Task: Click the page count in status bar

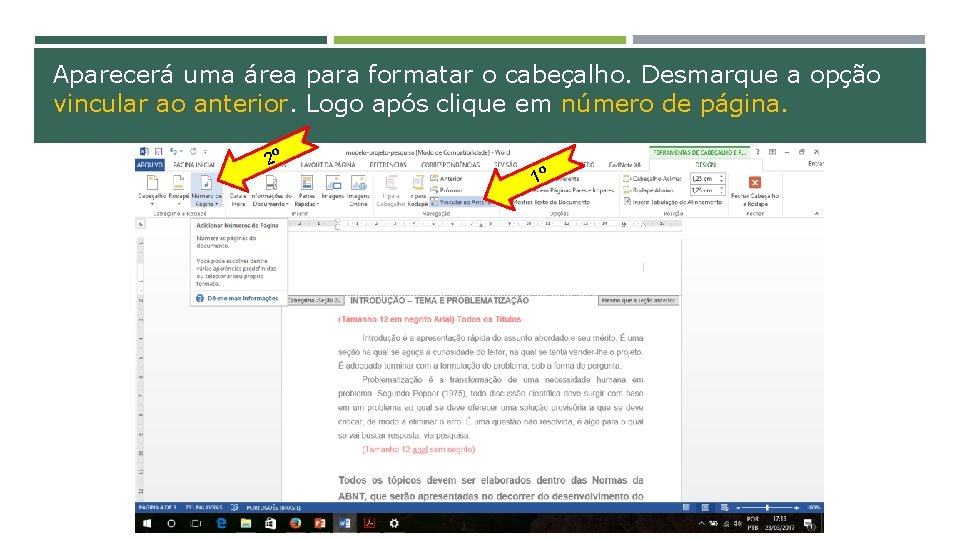Action: (157, 508)
